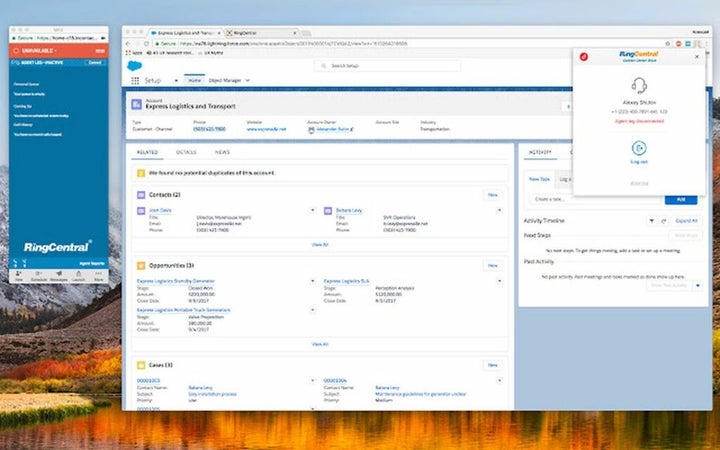The width and height of the screenshot is (720, 450).
Task: Open the Salesforce app launcher grid
Action: (x=135, y=80)
